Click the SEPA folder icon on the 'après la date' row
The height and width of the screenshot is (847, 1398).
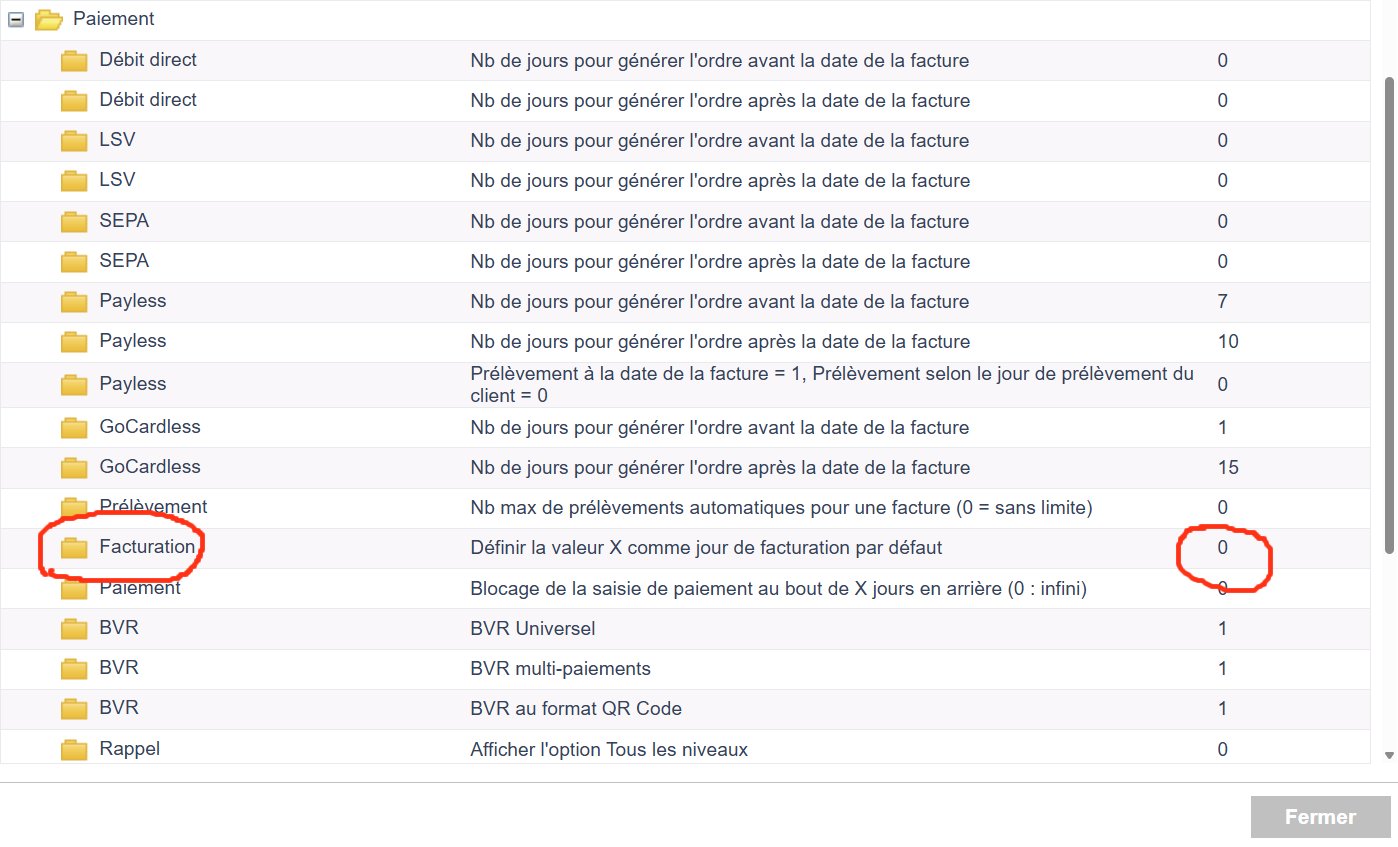point(74,261)
